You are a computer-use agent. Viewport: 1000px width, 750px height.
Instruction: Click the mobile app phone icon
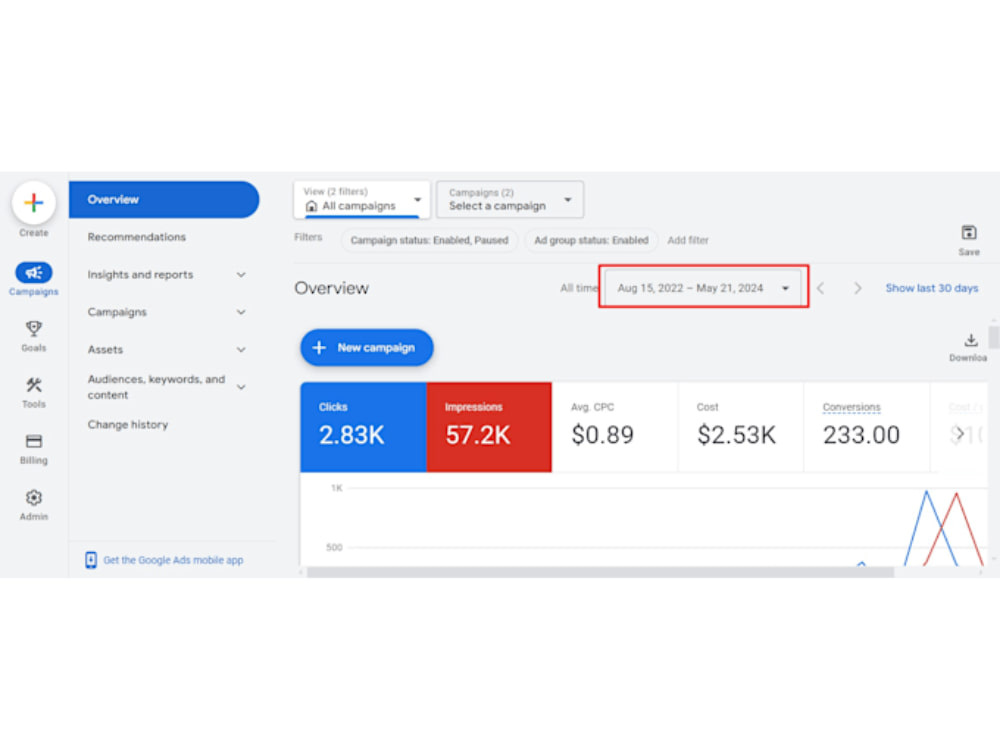(91, 560)
